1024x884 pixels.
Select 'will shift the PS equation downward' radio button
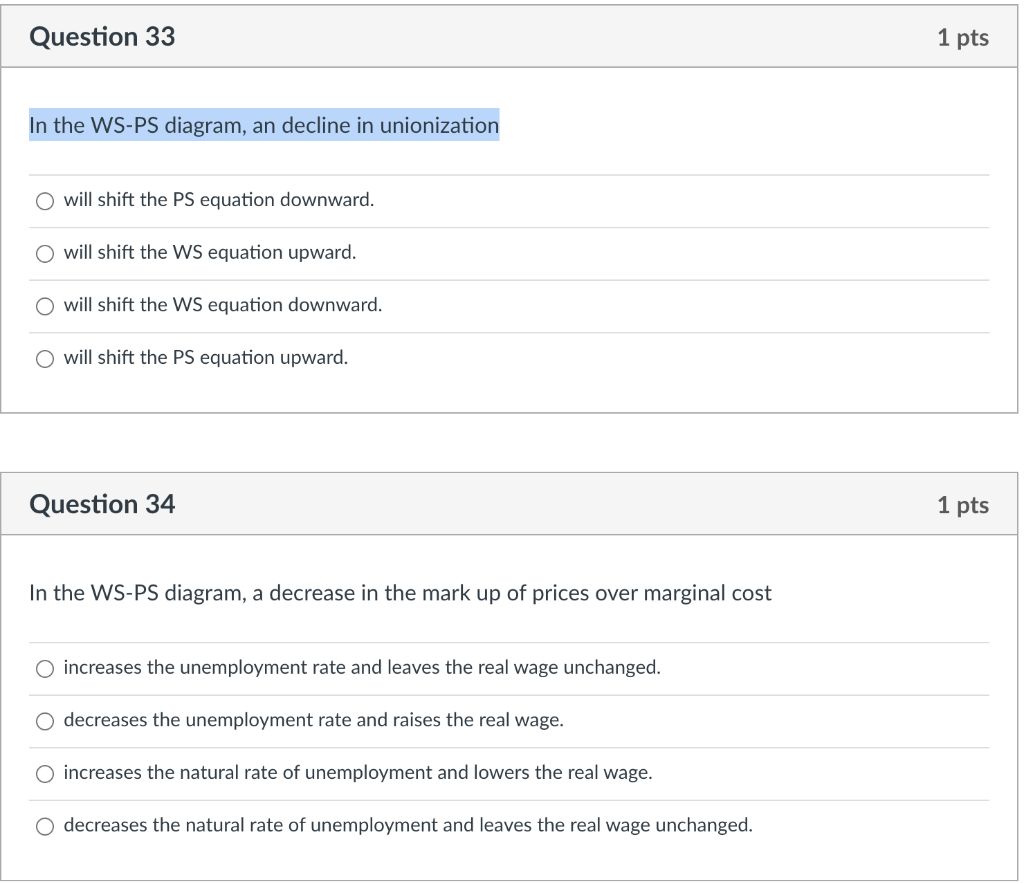click(x=44, y=201)
